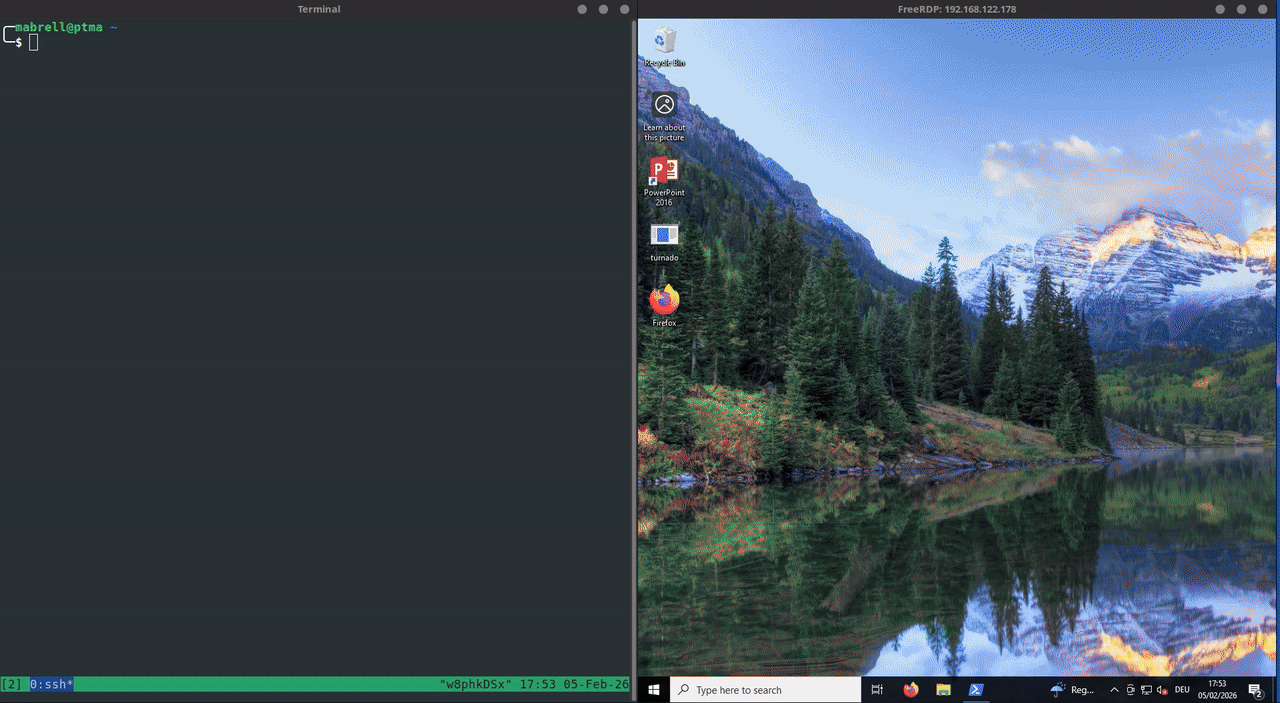Image resolution: width=1280 pixels, height=703 pixels.
Task: Open the DEU input language selector
Action: [x=1182, y=690]
